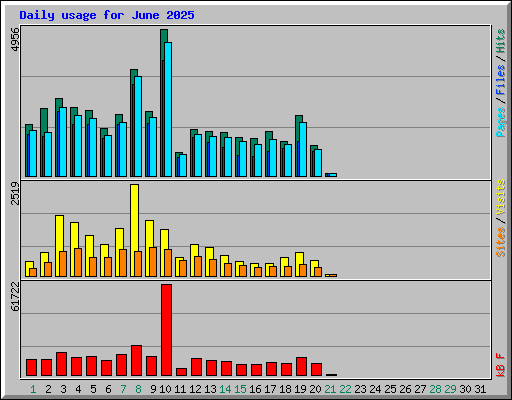Viewport: 512px width, 400px height.
Task: Click the red KB bar for day 8
Action: pos(136,361)
